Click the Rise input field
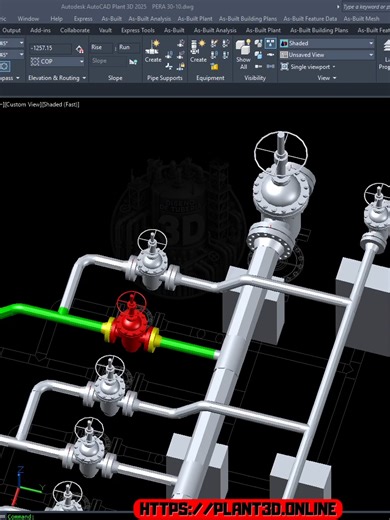This screenshot has width=390, height=520. 102,47
